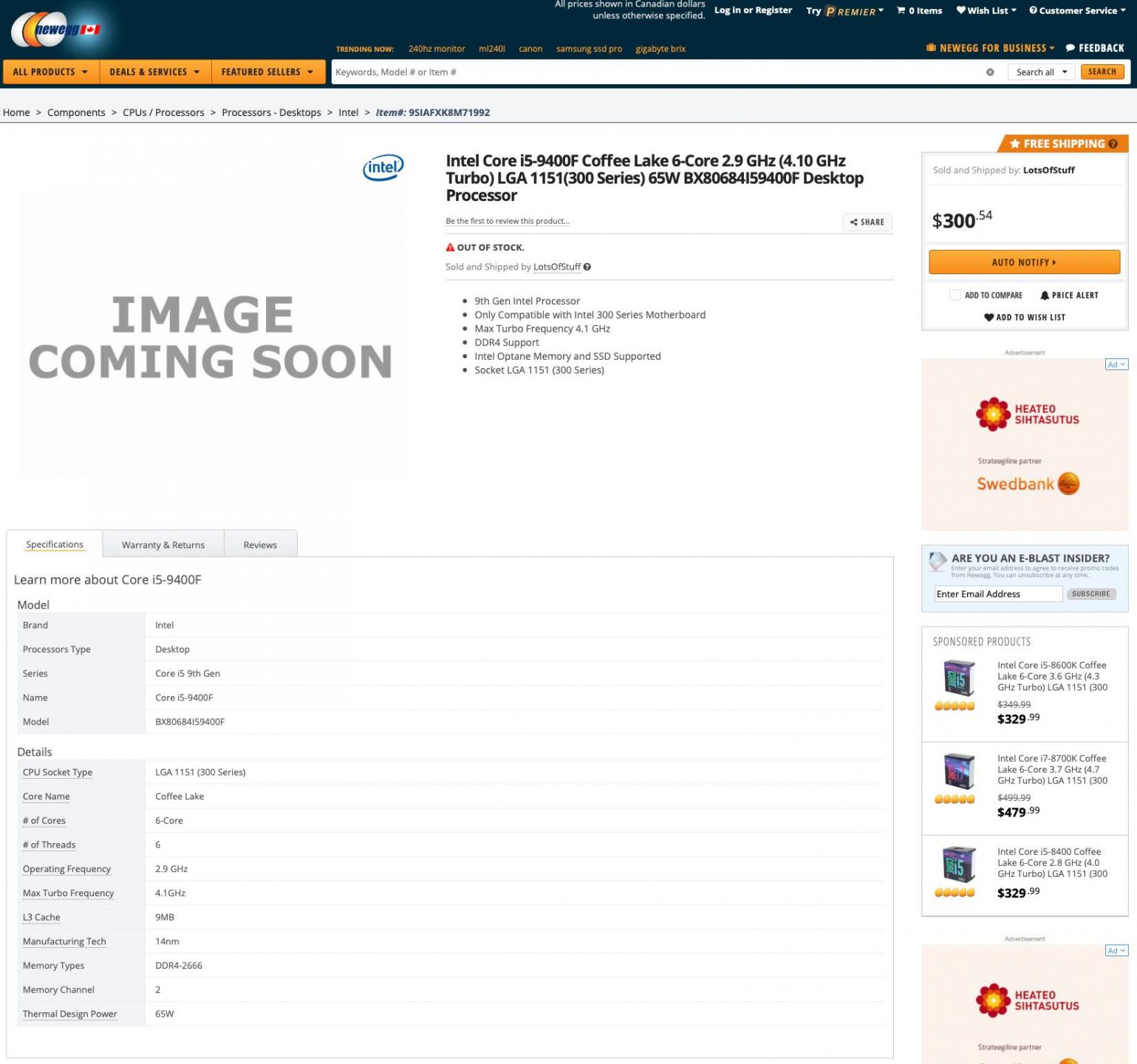1137x1064 pixels.
Task: Click the Thermal Design Power spec label
Action: tap(70, 1014)
